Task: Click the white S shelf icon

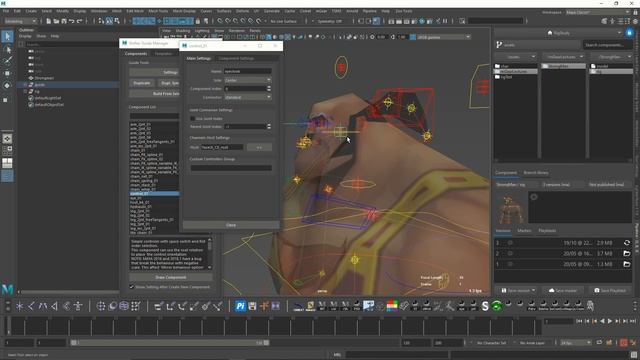Action: [x=485, y=306]
